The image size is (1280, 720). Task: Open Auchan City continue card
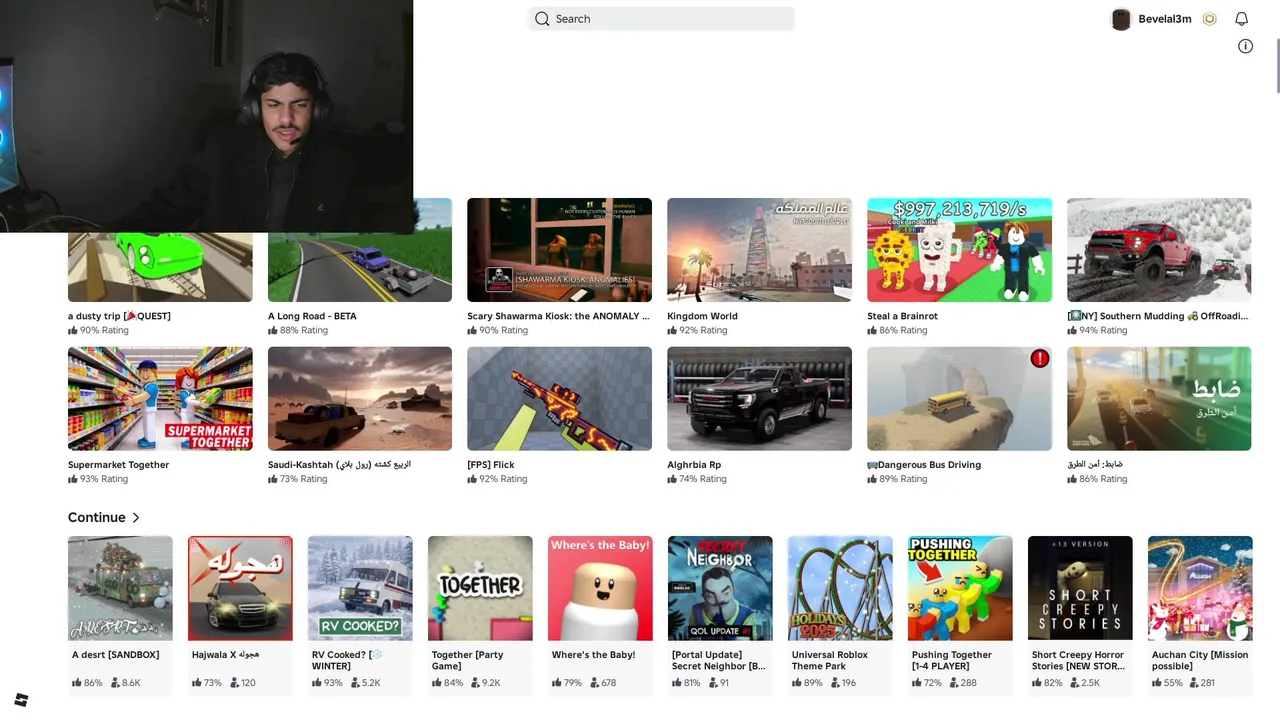pos(1200,615)
